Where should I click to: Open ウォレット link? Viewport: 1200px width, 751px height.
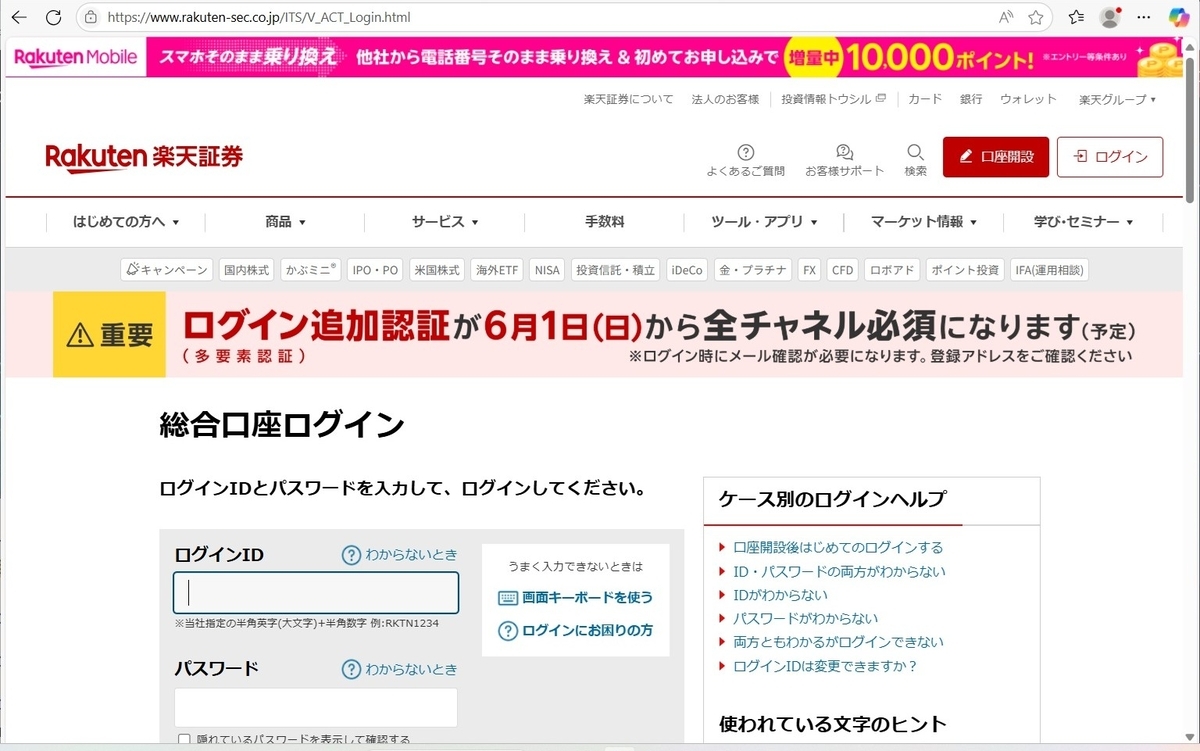point(1028,99)
